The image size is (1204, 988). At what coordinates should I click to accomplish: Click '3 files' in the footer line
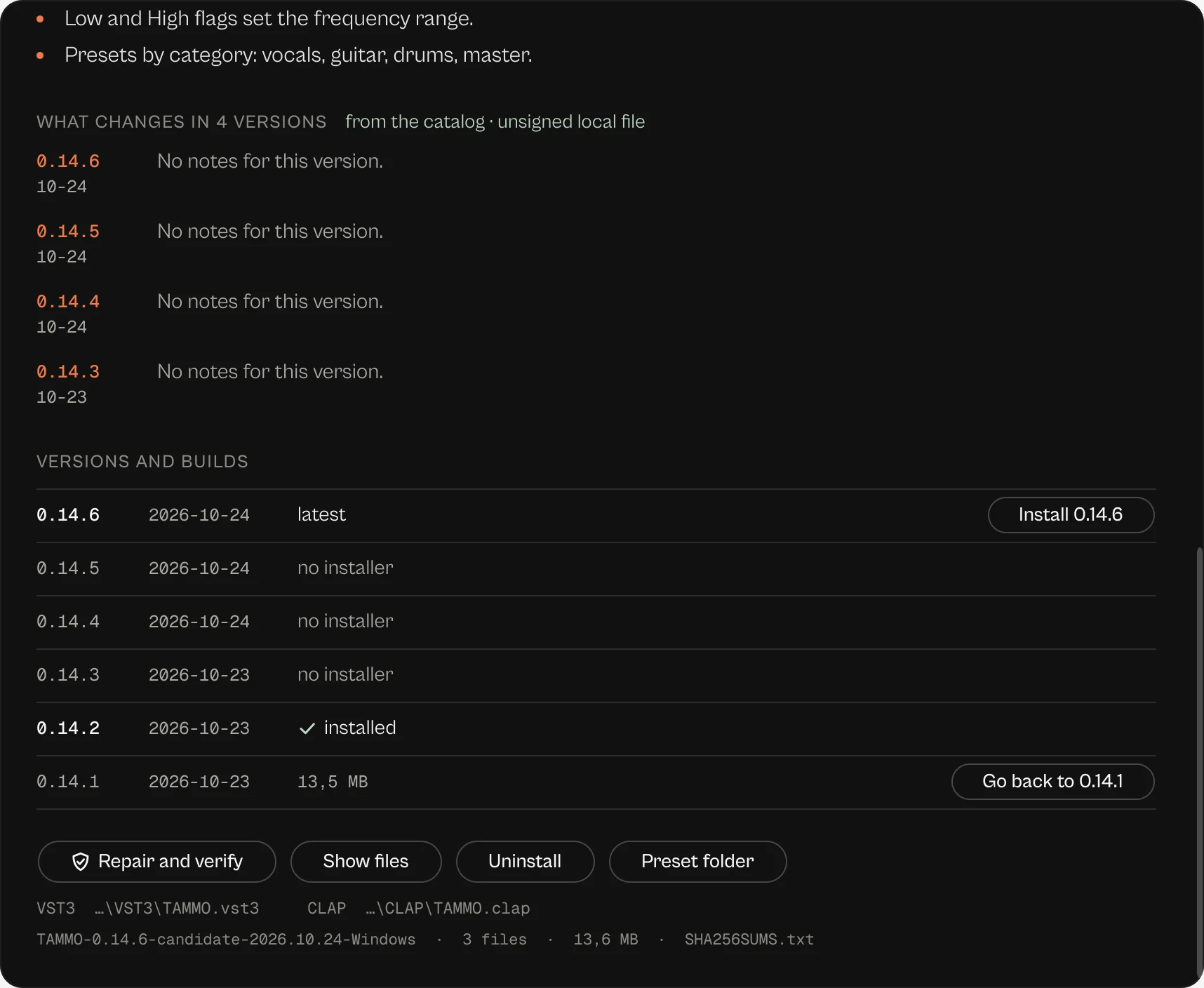click(x=495, y=940)
